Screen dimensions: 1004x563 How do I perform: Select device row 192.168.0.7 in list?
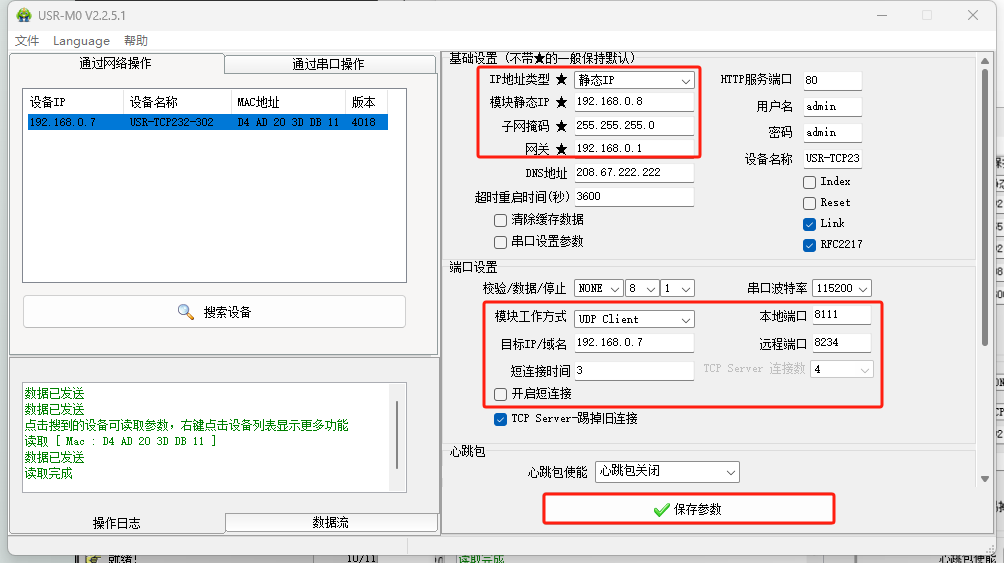pyautogui.click(x=207, y=122)
